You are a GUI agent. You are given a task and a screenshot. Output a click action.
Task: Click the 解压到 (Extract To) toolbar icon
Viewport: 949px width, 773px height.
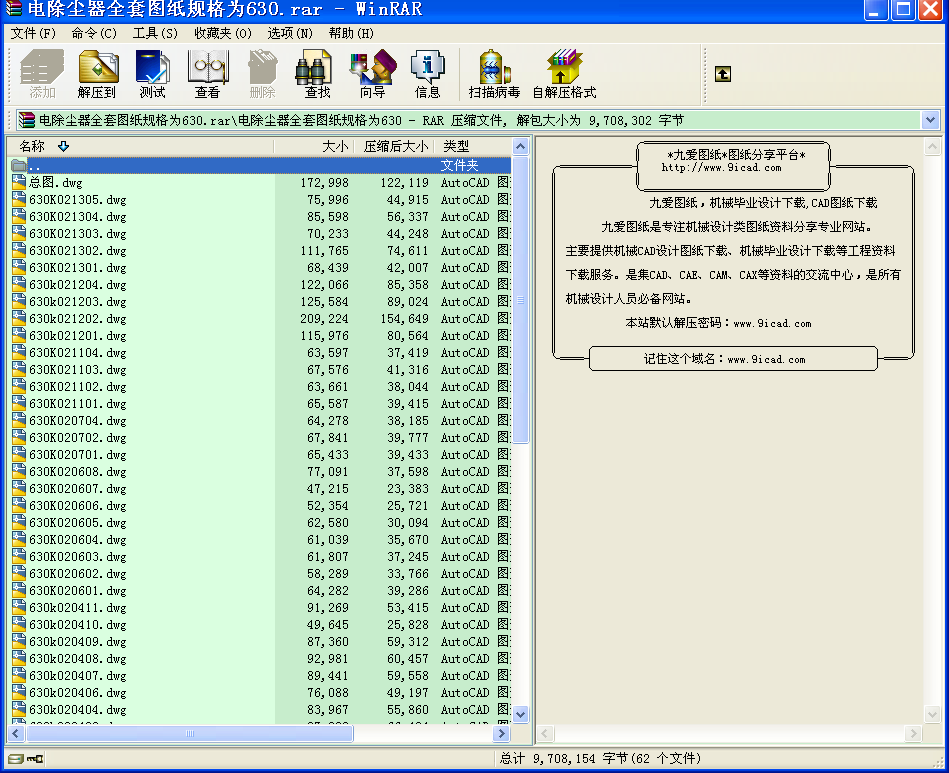(97, 74)
